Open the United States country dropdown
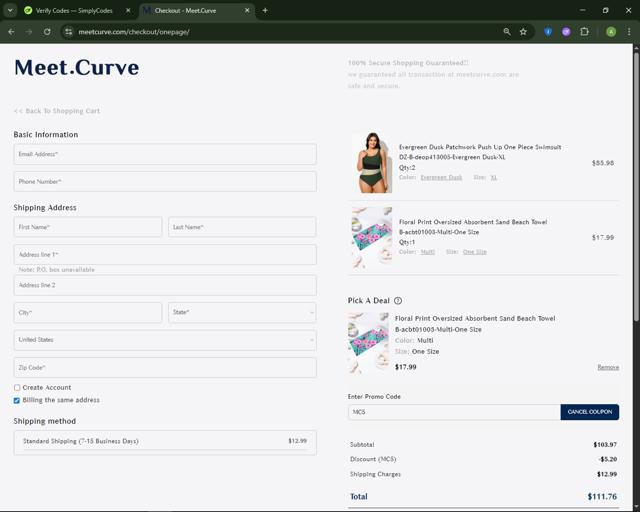Image resolution: width=640 pixels, height=512 pixels. tap(165, 340)
